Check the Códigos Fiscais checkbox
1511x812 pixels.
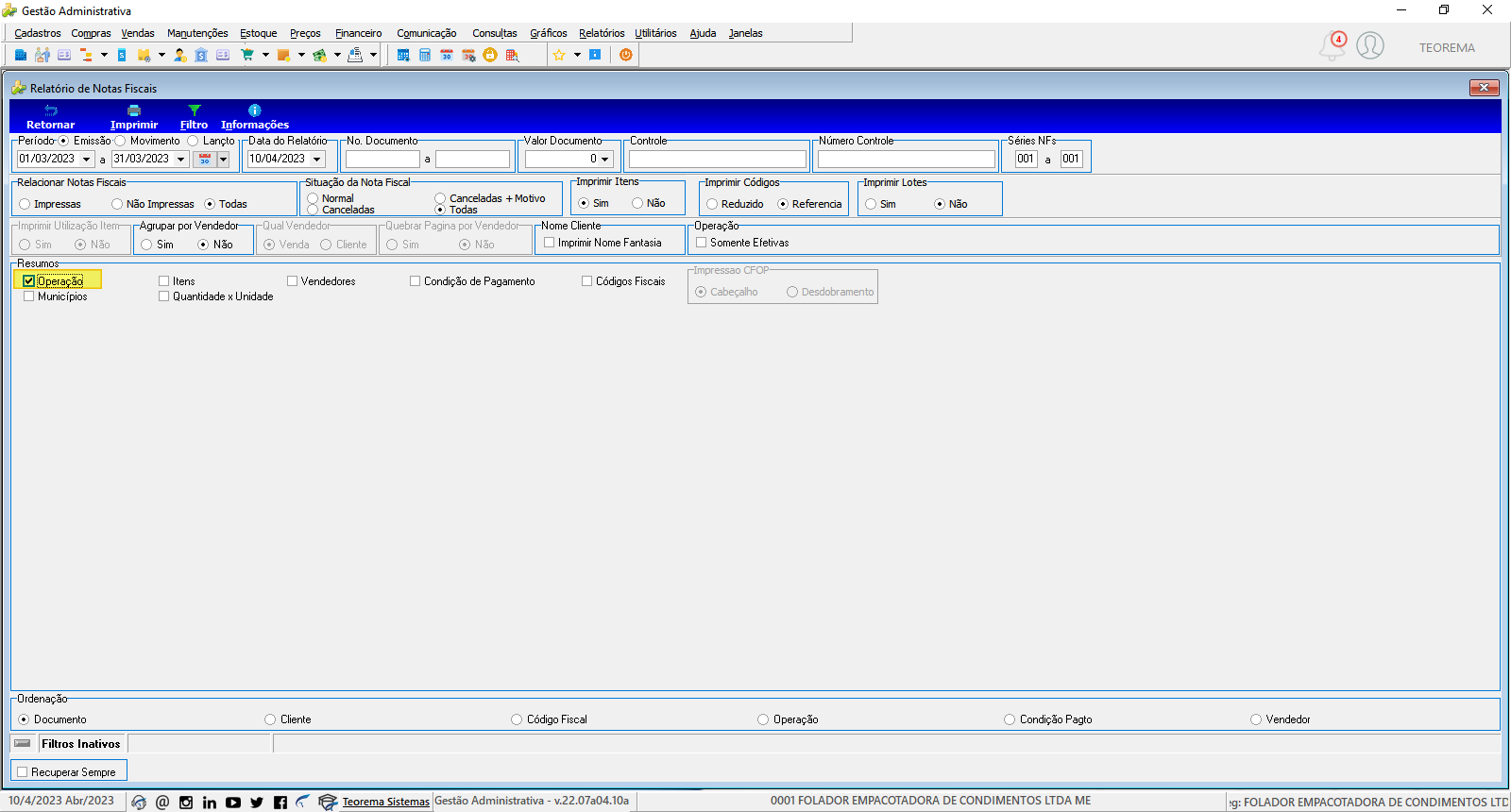[x=587, y=281]
